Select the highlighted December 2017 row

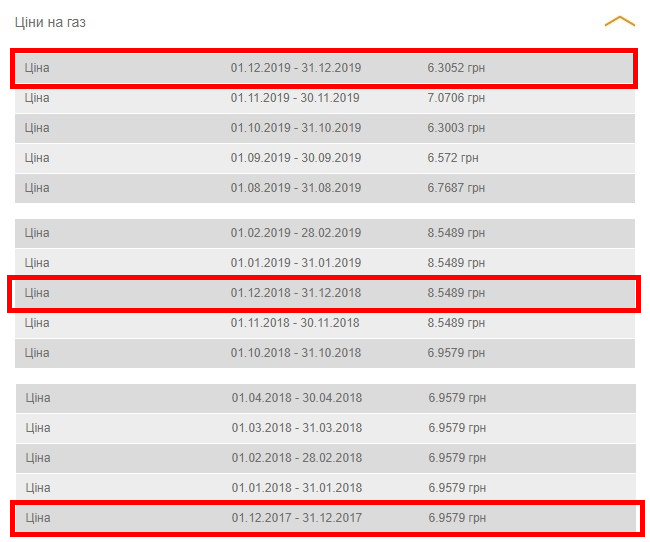pos(324,518)
